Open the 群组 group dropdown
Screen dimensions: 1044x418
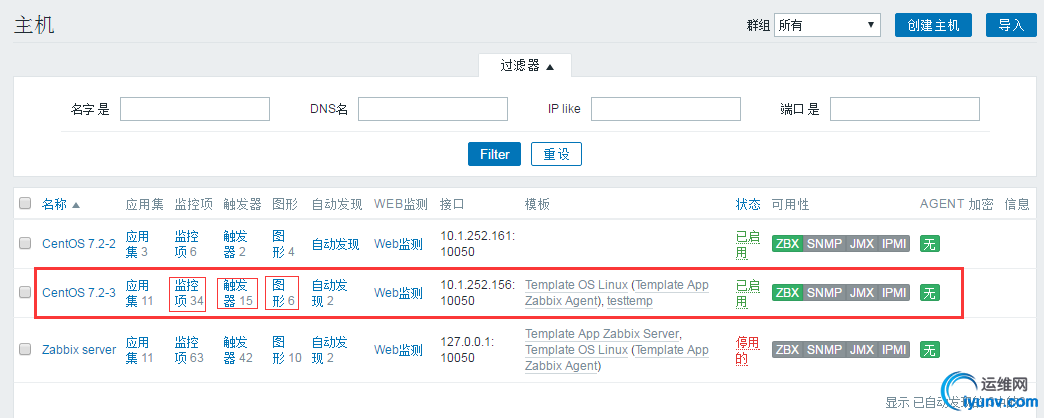click(827, 25)
